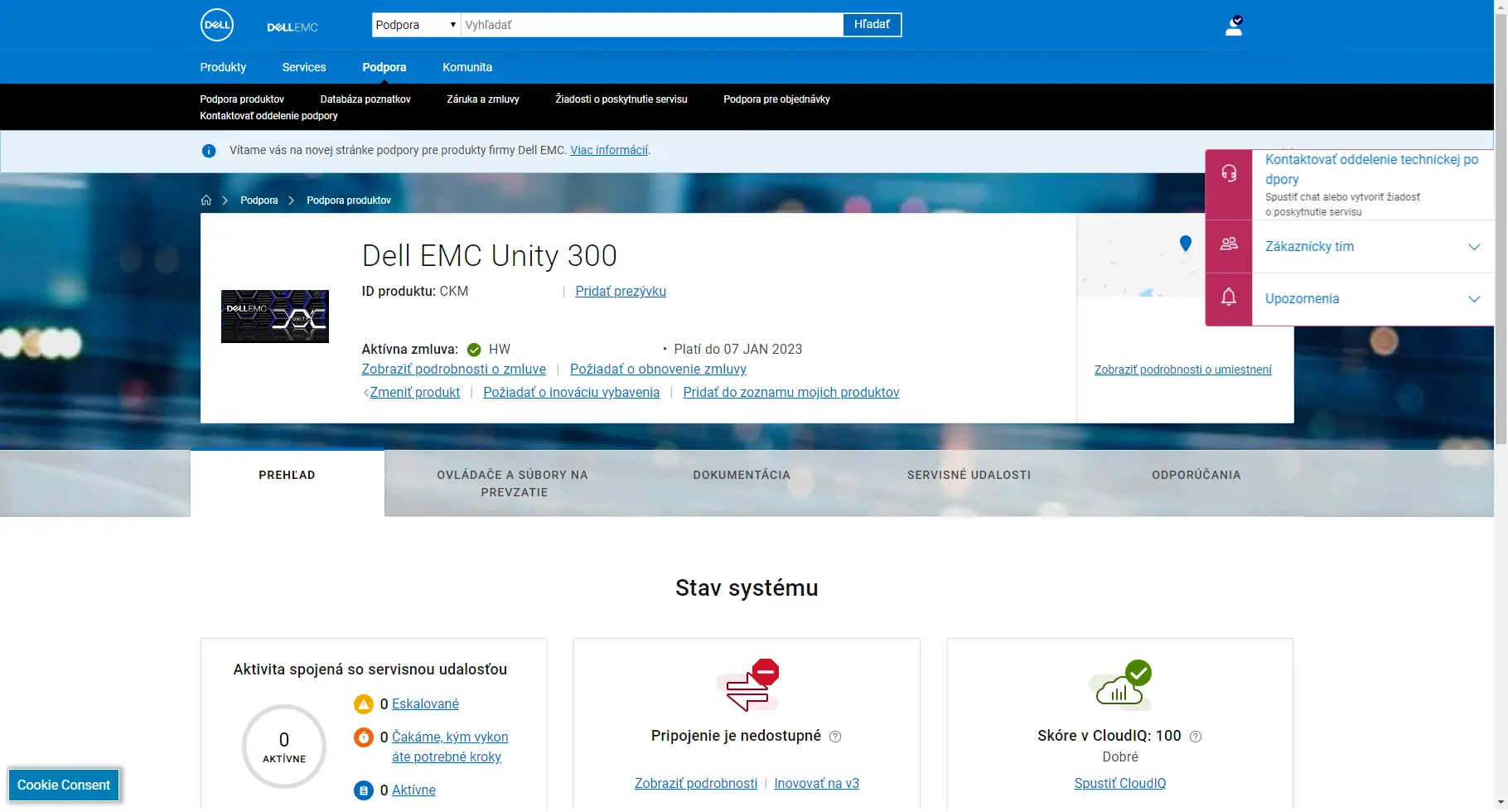Go to home via breadcrumb house icon
The height and width of the screenshot is (812, 1508).
coord(206,201)
